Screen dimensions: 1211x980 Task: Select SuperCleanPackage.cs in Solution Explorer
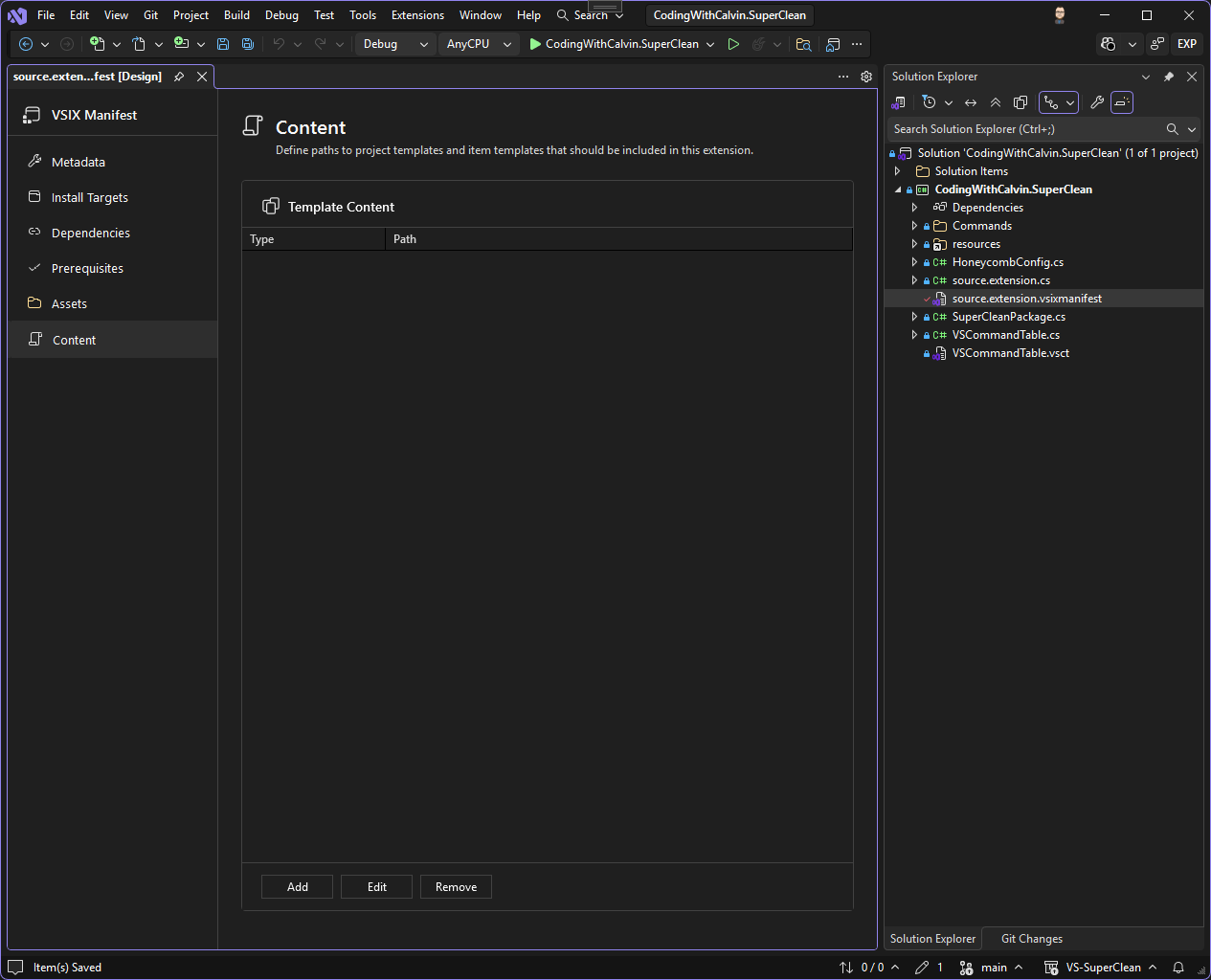coord(1008,317)
